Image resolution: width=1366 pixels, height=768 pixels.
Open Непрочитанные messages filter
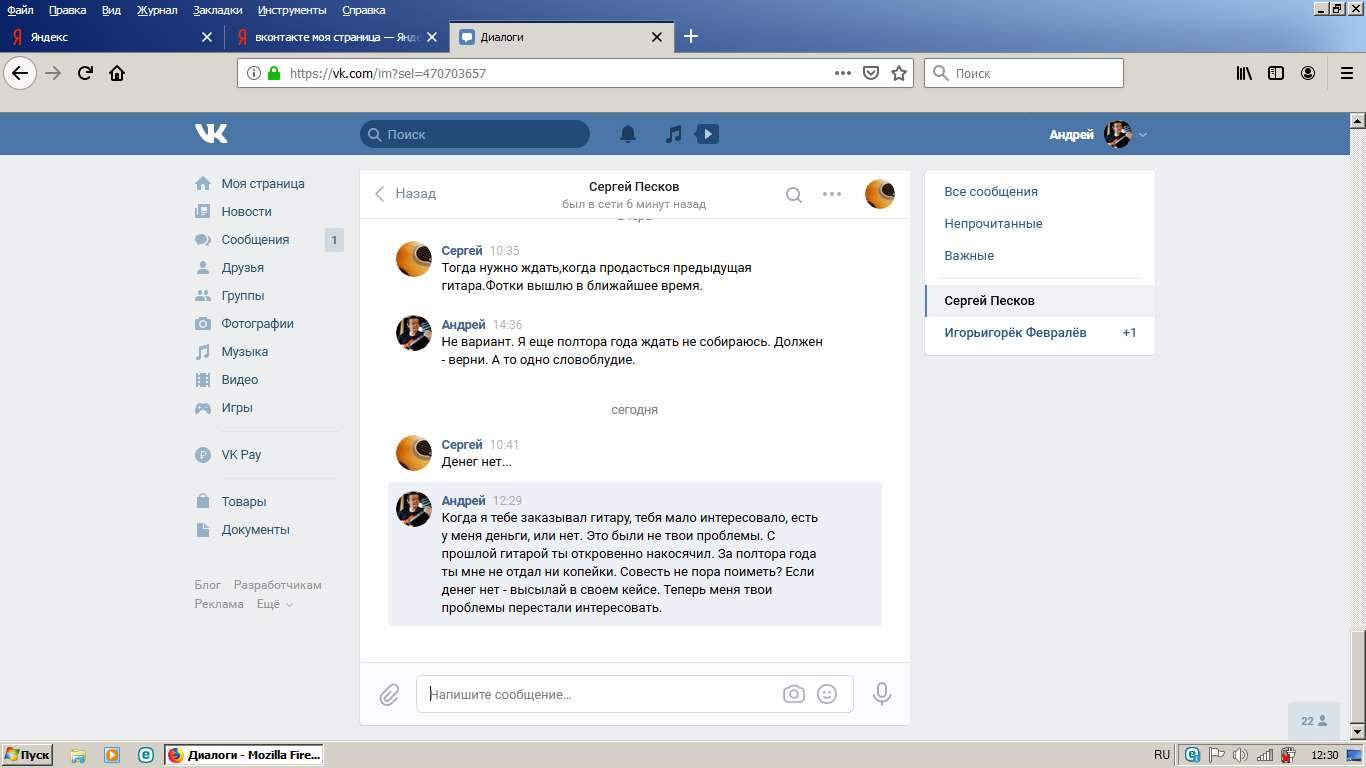[993, 224]
